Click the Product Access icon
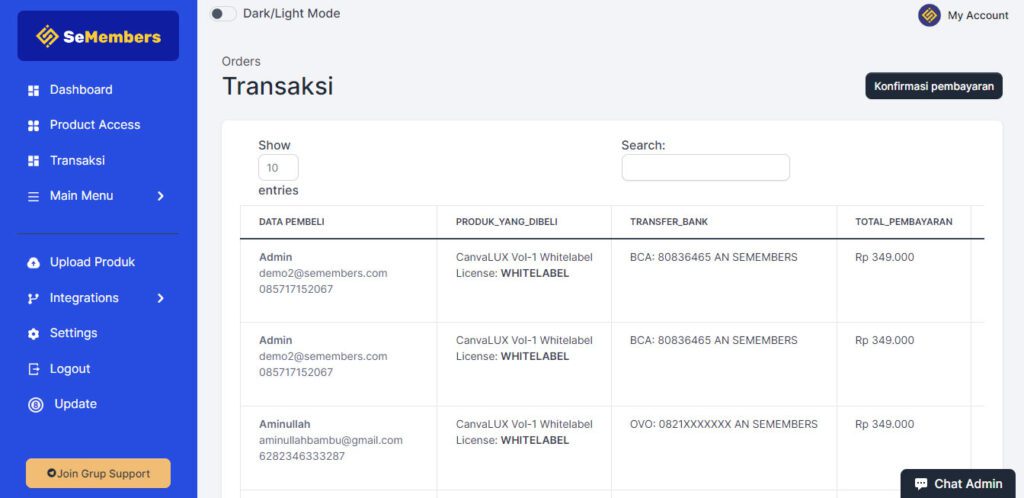This screenshot has height=498, width=1024. click(x=33, y=125)
